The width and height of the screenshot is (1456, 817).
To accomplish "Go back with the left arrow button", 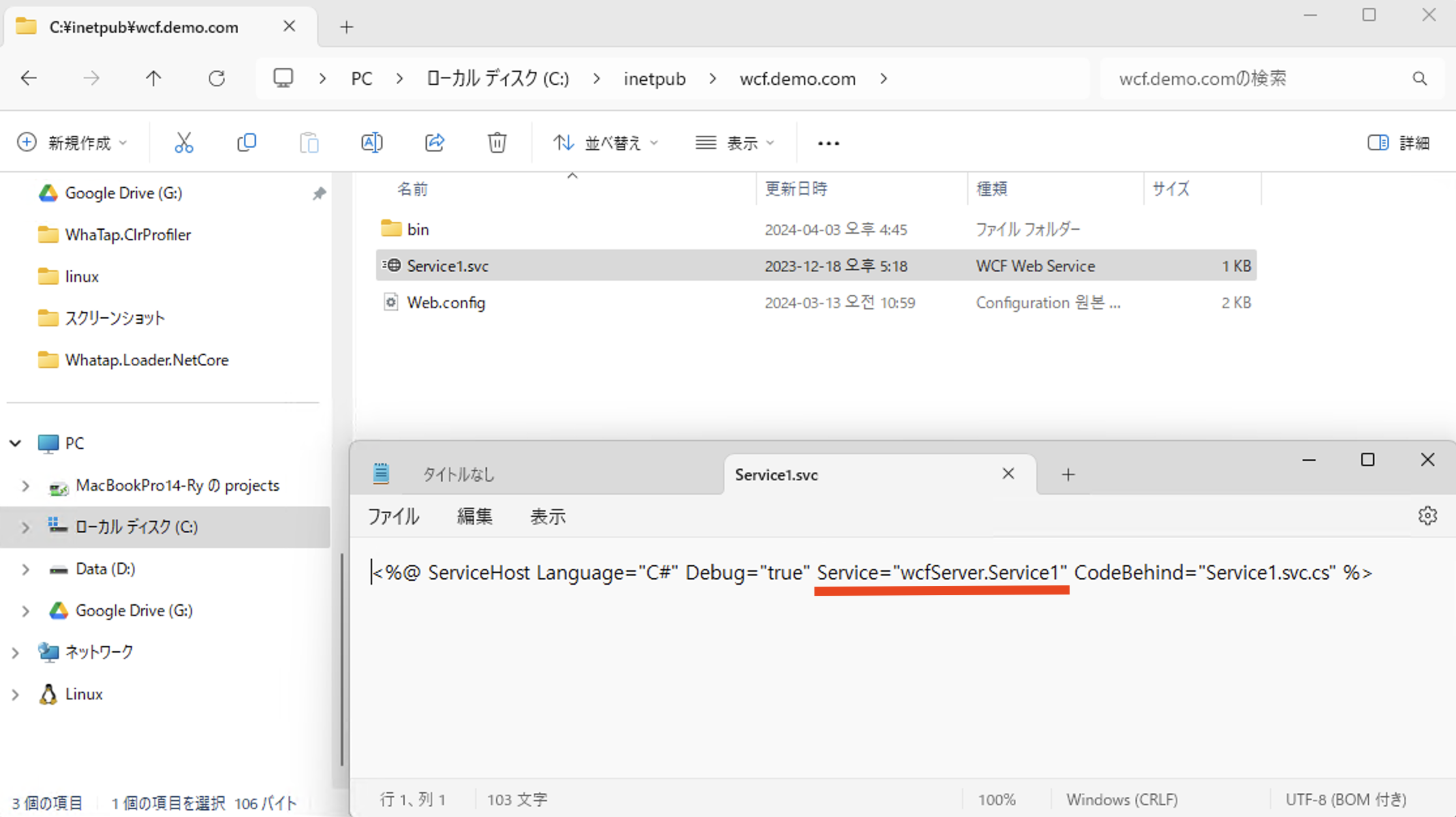I will click(x=29, y=78).
